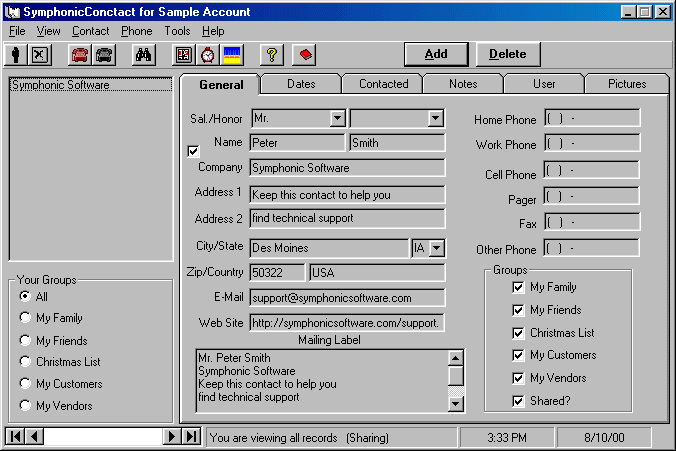Toggle the Shared? checkbox
The height and width of the screenshot is (451, 676).
518,401
